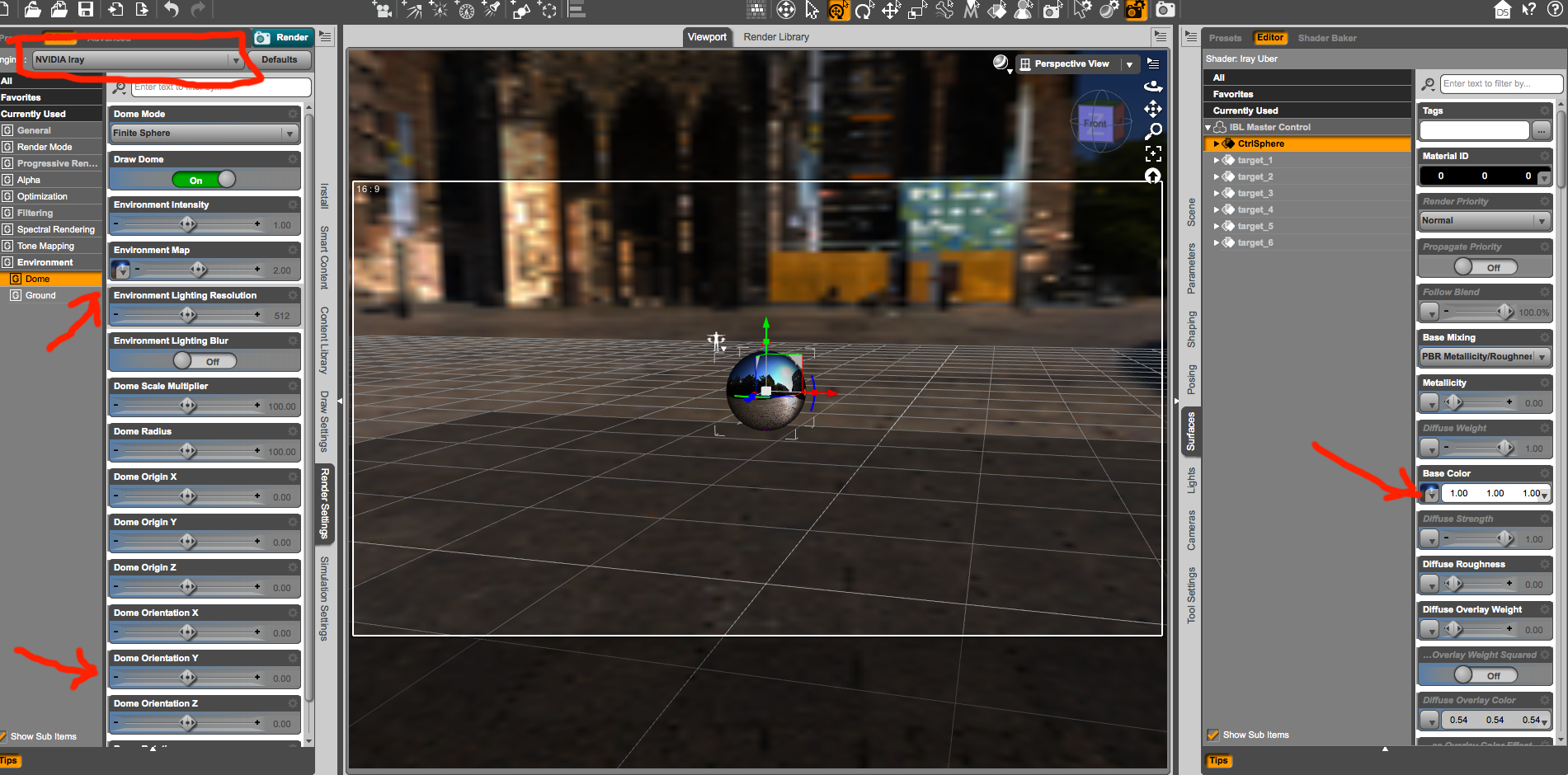Pick the Translate tool
This screenshot has height=775, width=1568.
891,10
